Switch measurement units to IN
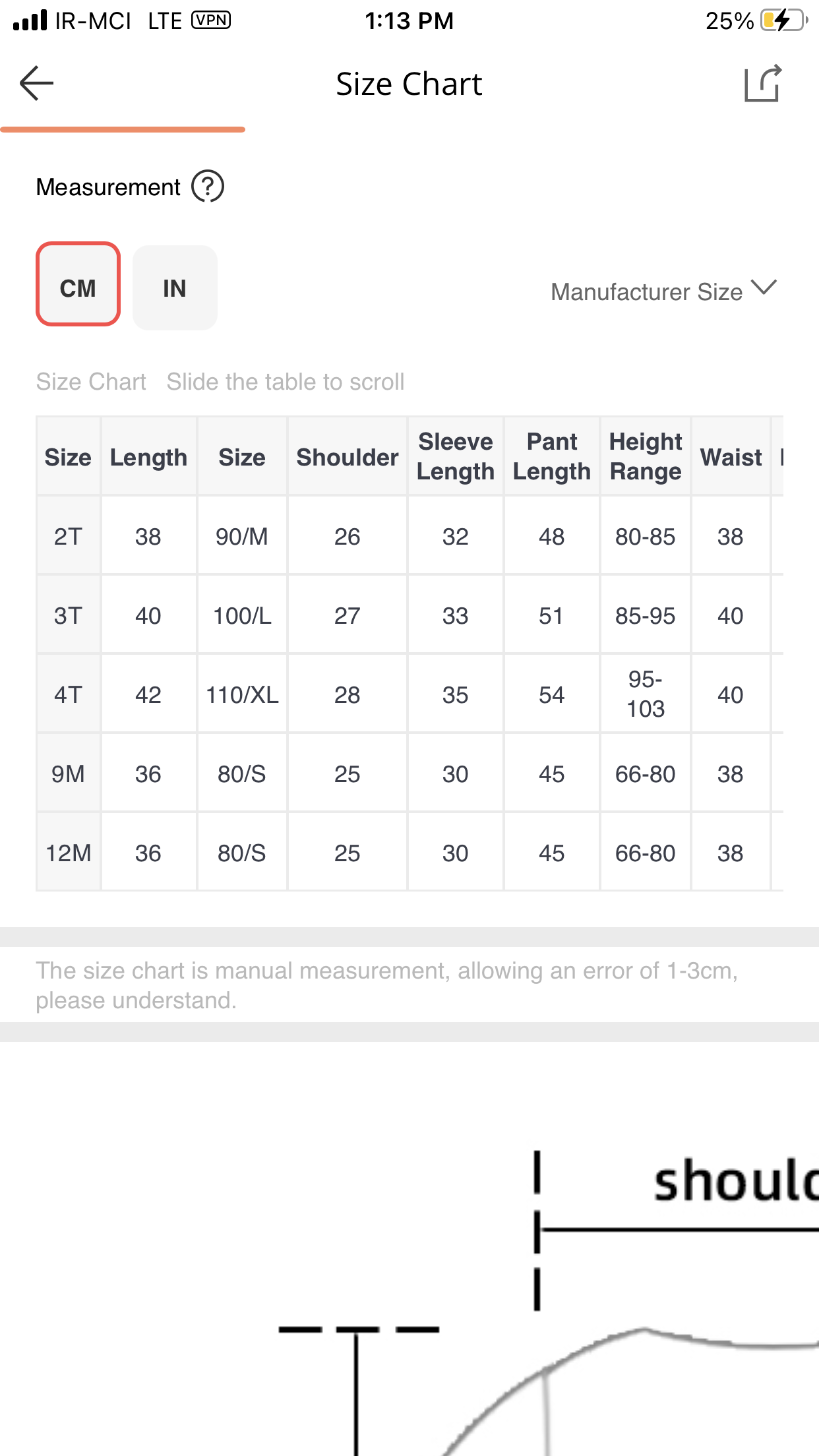Image resolution: width=819 pixels, height=1456 pixels. [175, 288]
